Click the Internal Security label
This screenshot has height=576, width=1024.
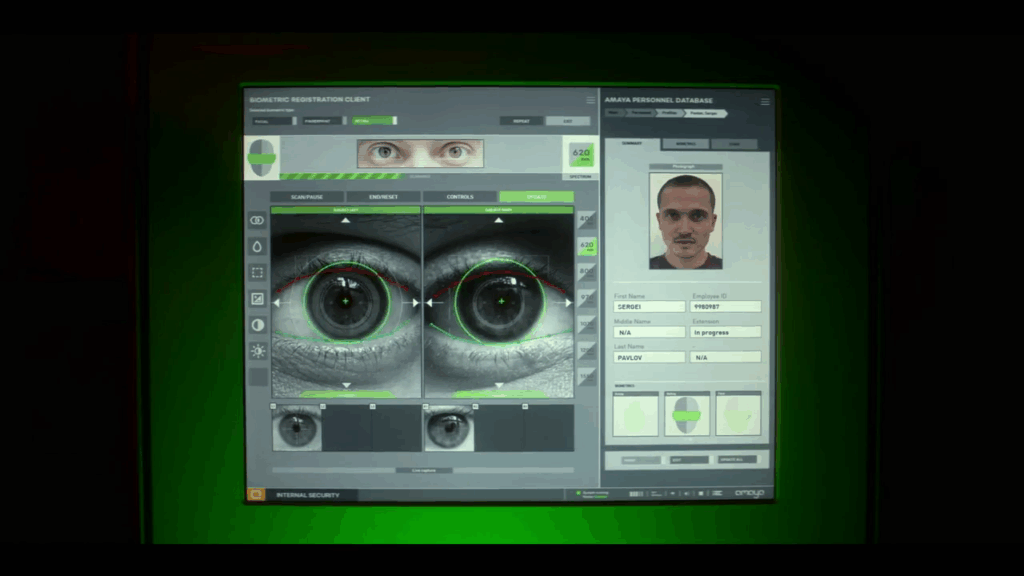pos(308,495)
